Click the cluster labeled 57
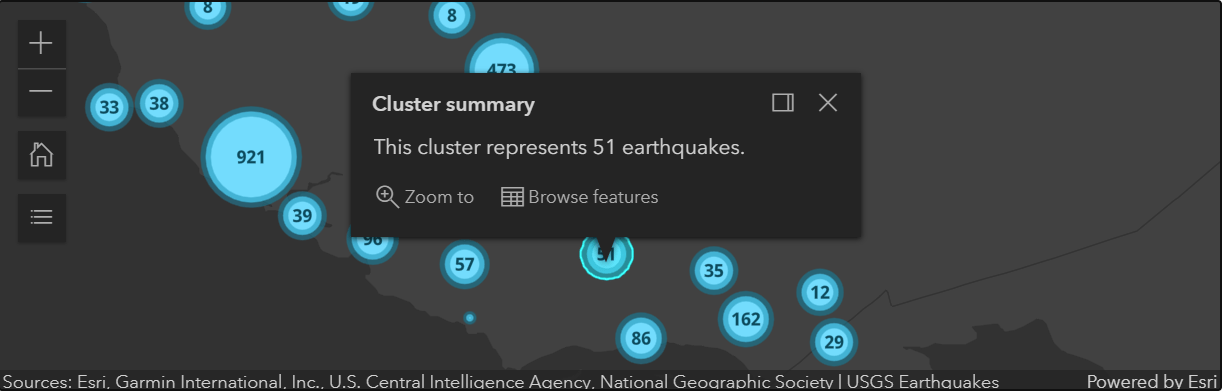Viewport: 1222px width, 391px height. 464,264
